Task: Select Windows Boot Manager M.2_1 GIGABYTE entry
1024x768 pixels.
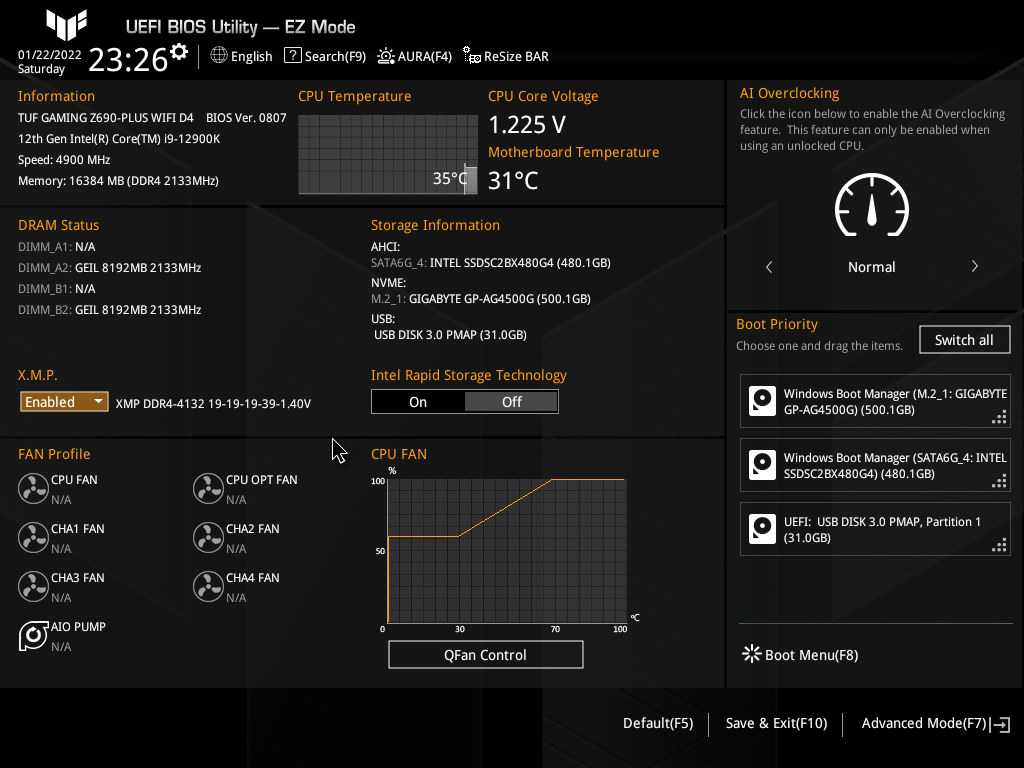Action: tap(875, 401)
